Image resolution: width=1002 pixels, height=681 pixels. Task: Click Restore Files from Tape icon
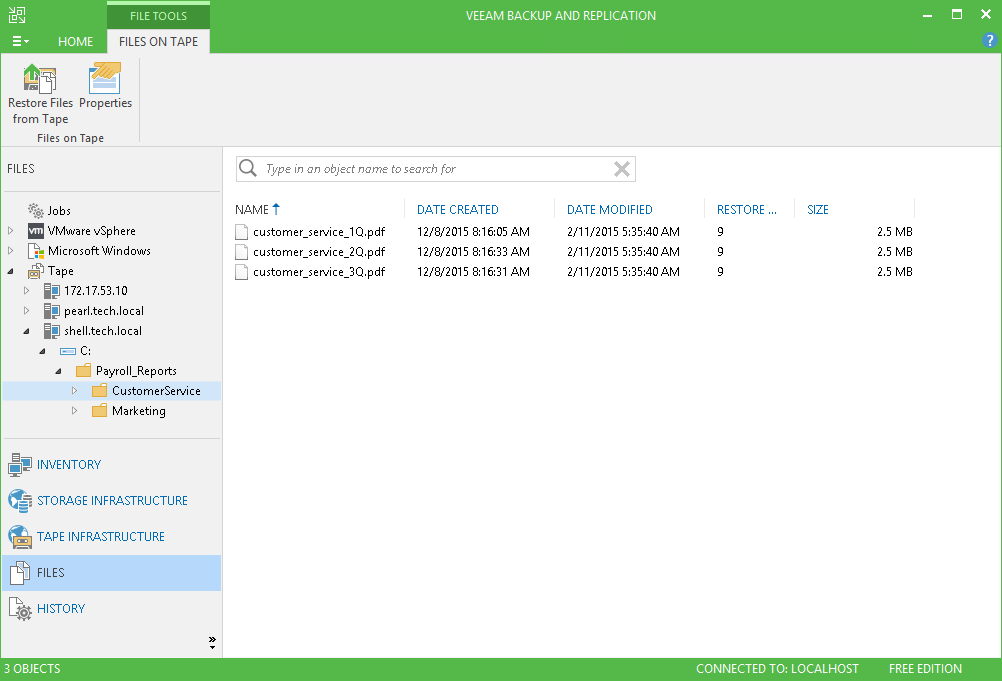[x=40, y=78]
